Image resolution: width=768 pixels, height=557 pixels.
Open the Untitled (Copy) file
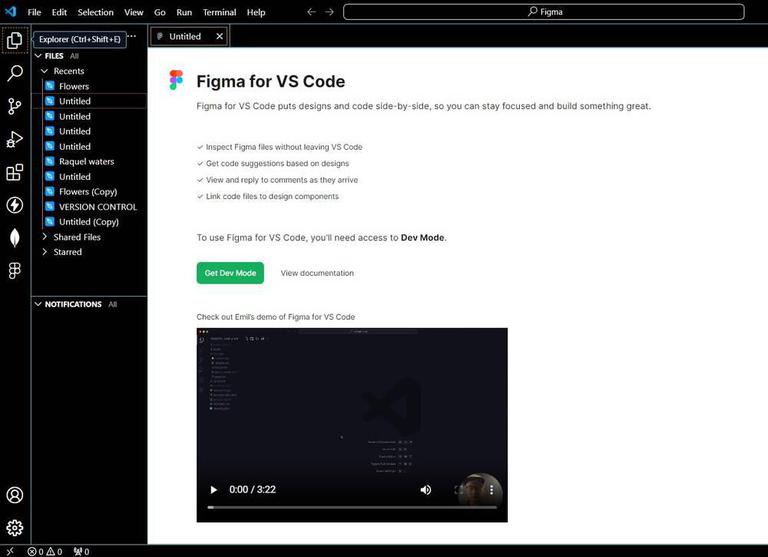90,222
